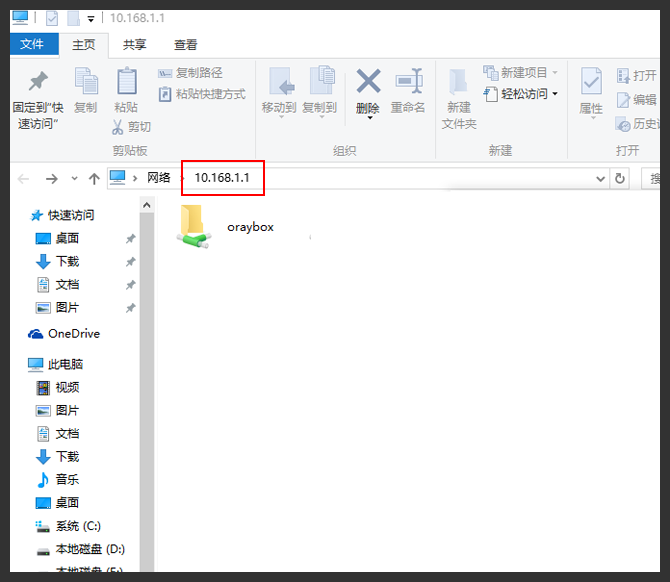The image size is (670, 582).
Task: Select pinned 图片 under Quick access
Action: (57, 308)
